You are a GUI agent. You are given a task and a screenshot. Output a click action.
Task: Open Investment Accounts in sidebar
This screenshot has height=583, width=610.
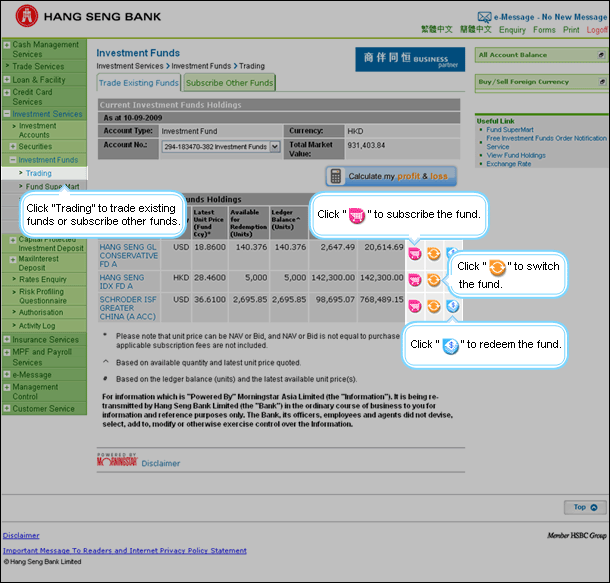point(37,130)
